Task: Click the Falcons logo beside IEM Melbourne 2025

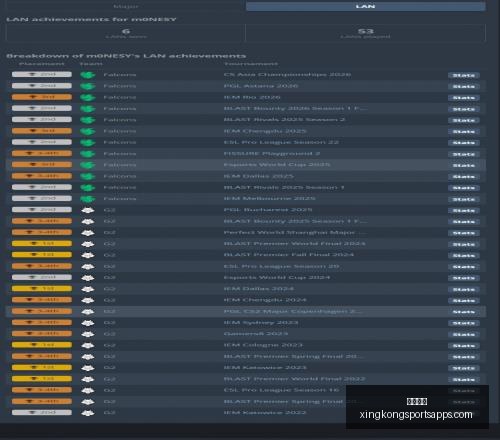Action: tap(88, 199)
